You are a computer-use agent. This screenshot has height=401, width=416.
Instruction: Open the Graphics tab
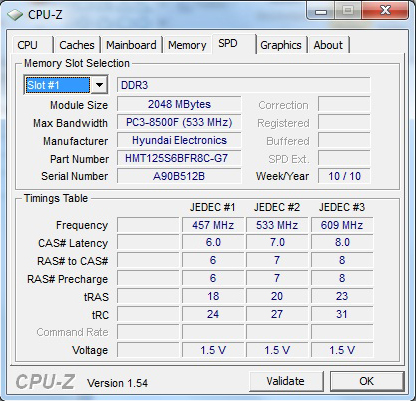tap(281, 45)
